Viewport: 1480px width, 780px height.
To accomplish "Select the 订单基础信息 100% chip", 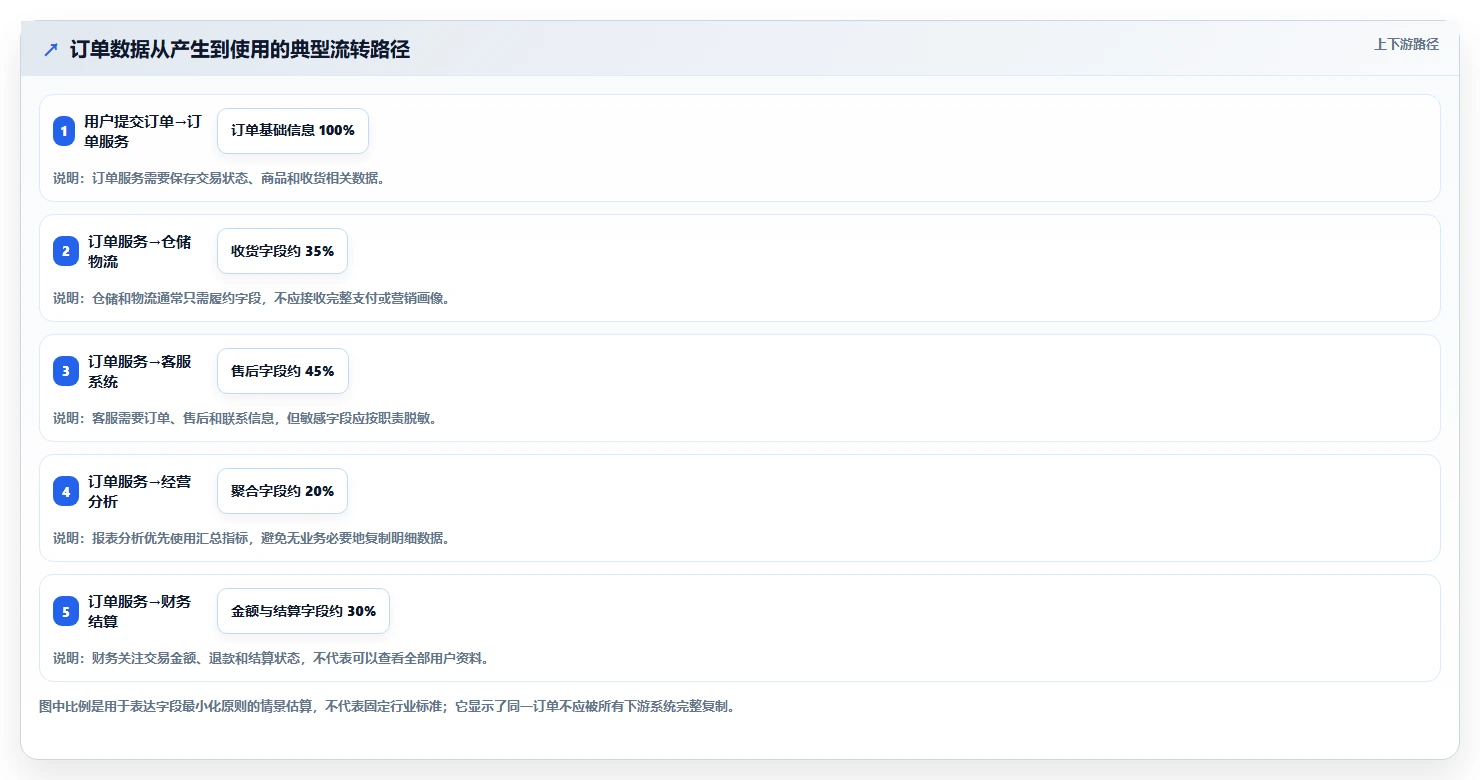I will [x=293, y=131].
